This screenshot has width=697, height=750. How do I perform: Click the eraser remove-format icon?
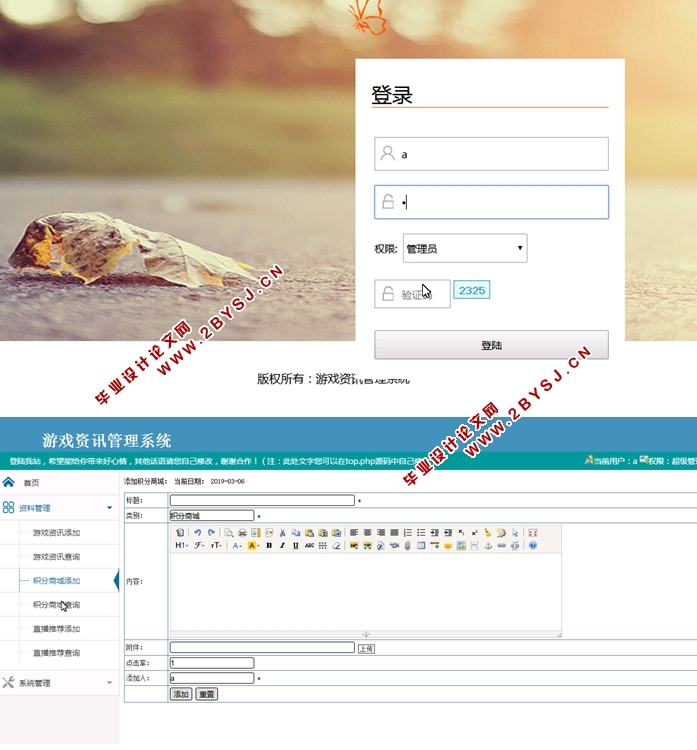336,545
